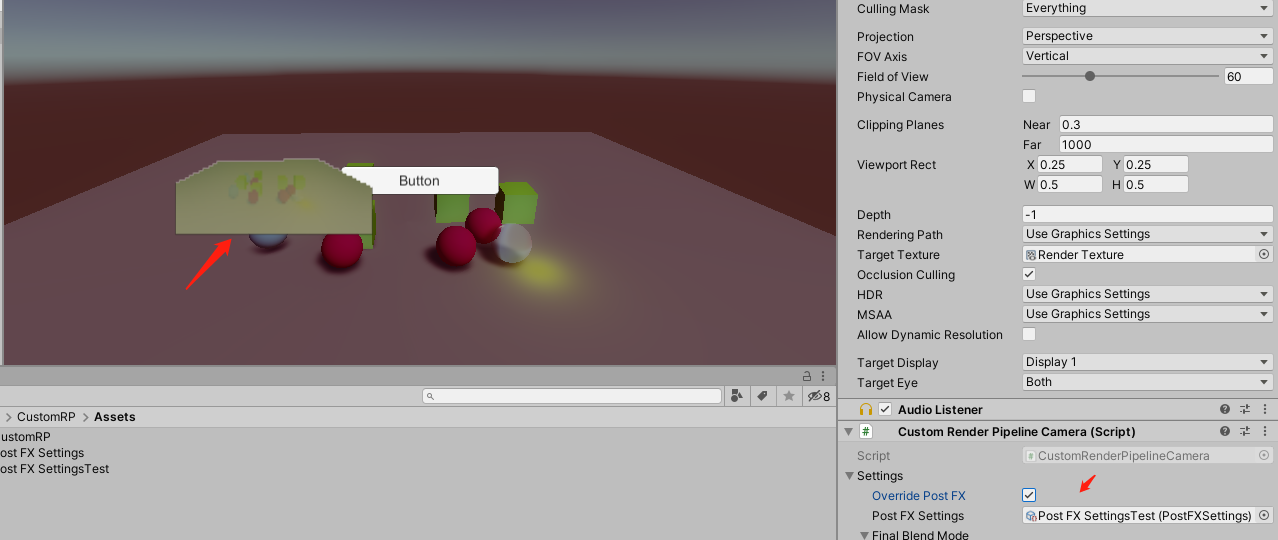Select the CustomRP breadcrumb folder
Image resolution: width=1278 pixels, height=540 pixels.
coord(46,417)
